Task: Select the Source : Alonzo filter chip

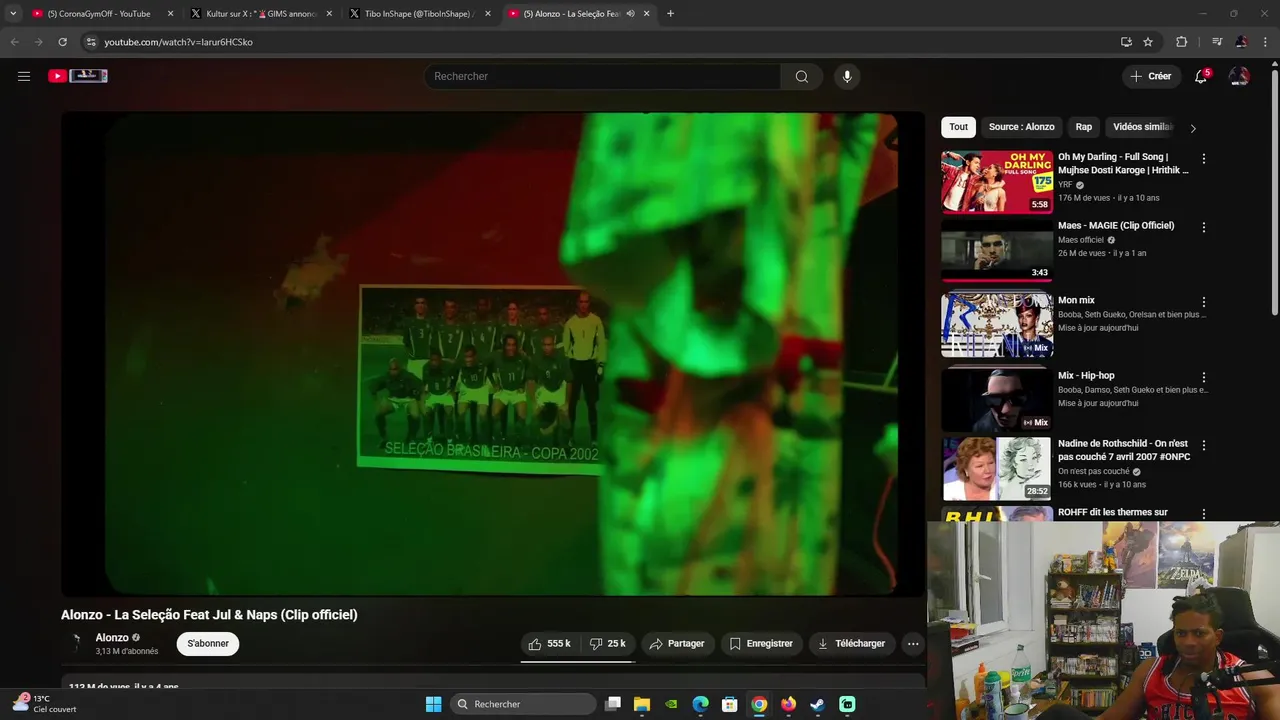Action: 1021,127
